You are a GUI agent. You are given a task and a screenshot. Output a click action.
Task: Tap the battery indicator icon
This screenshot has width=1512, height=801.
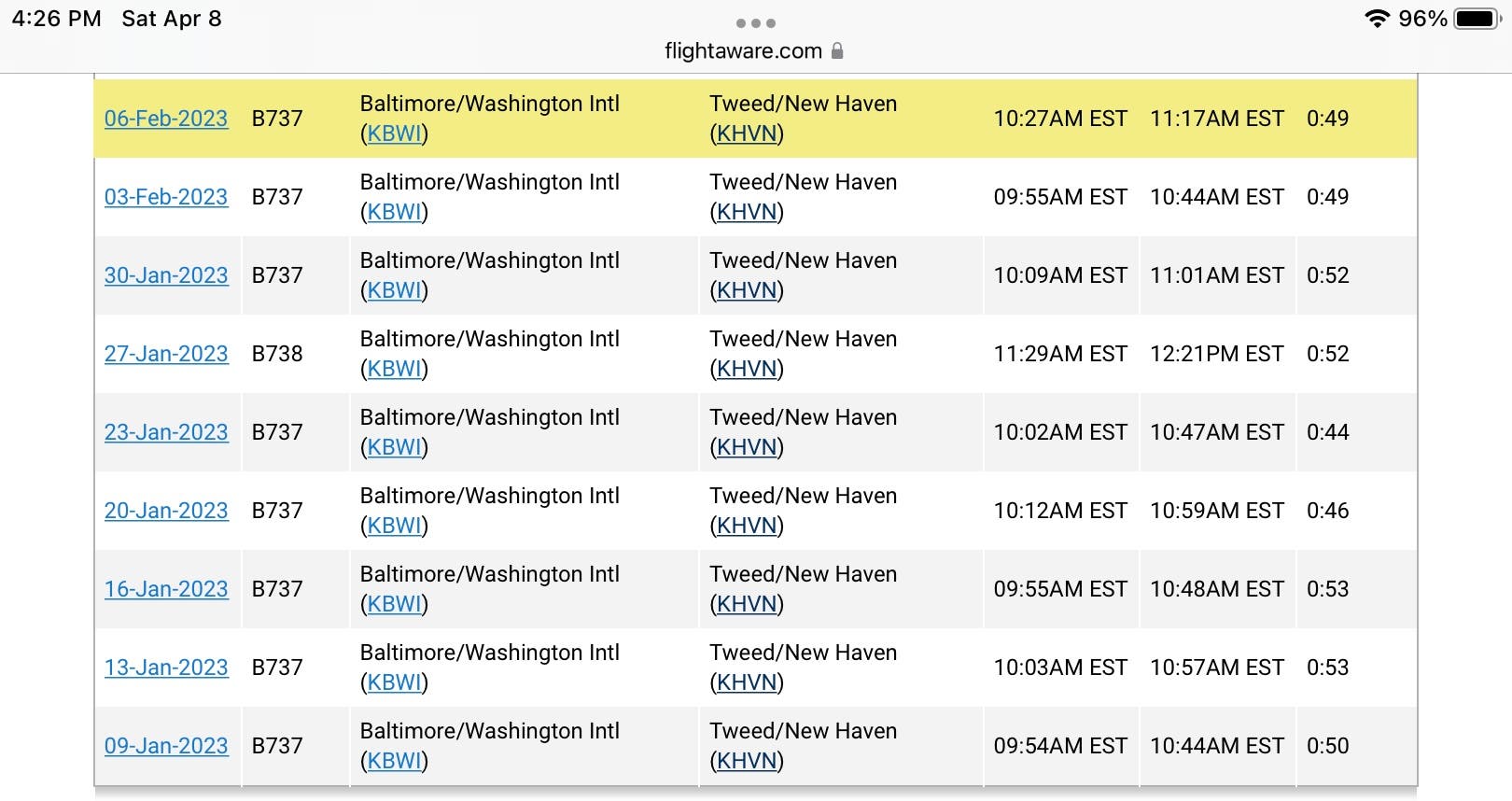pos(1478,19)
